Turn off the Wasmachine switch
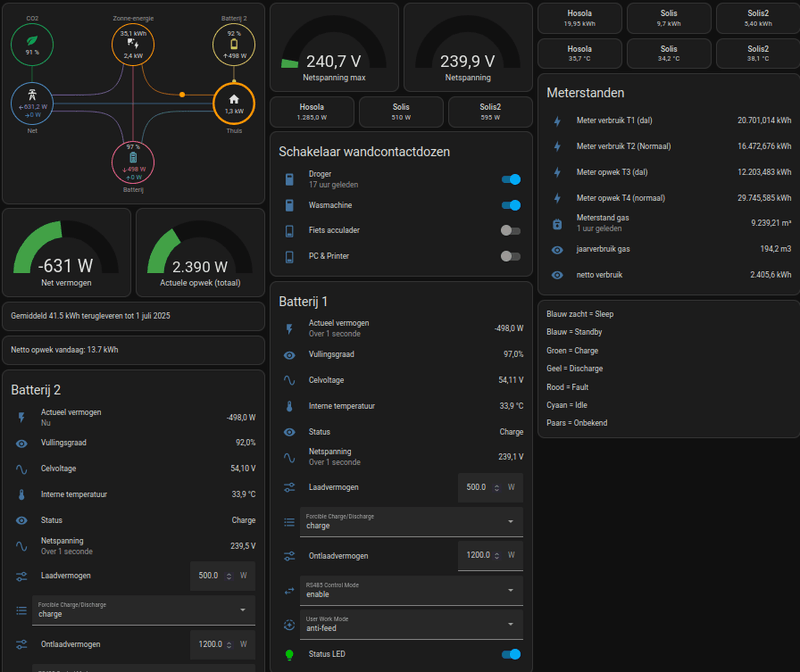800x672 pixels. tap(511, 205)
